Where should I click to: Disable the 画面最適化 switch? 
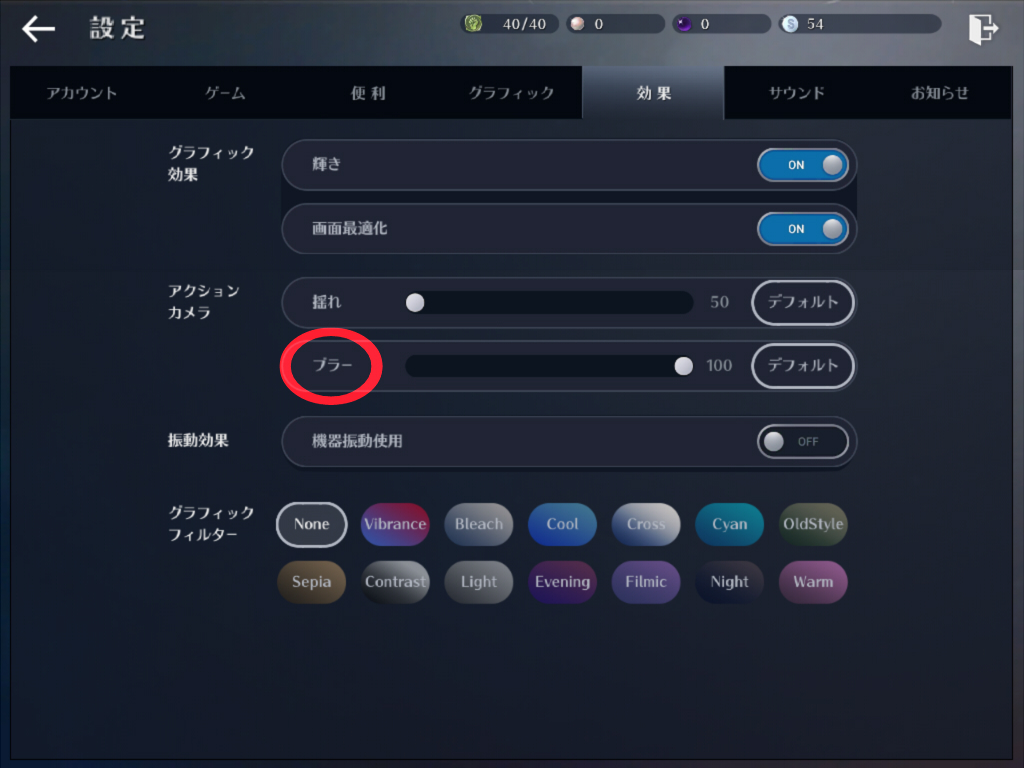pos(803,229)
